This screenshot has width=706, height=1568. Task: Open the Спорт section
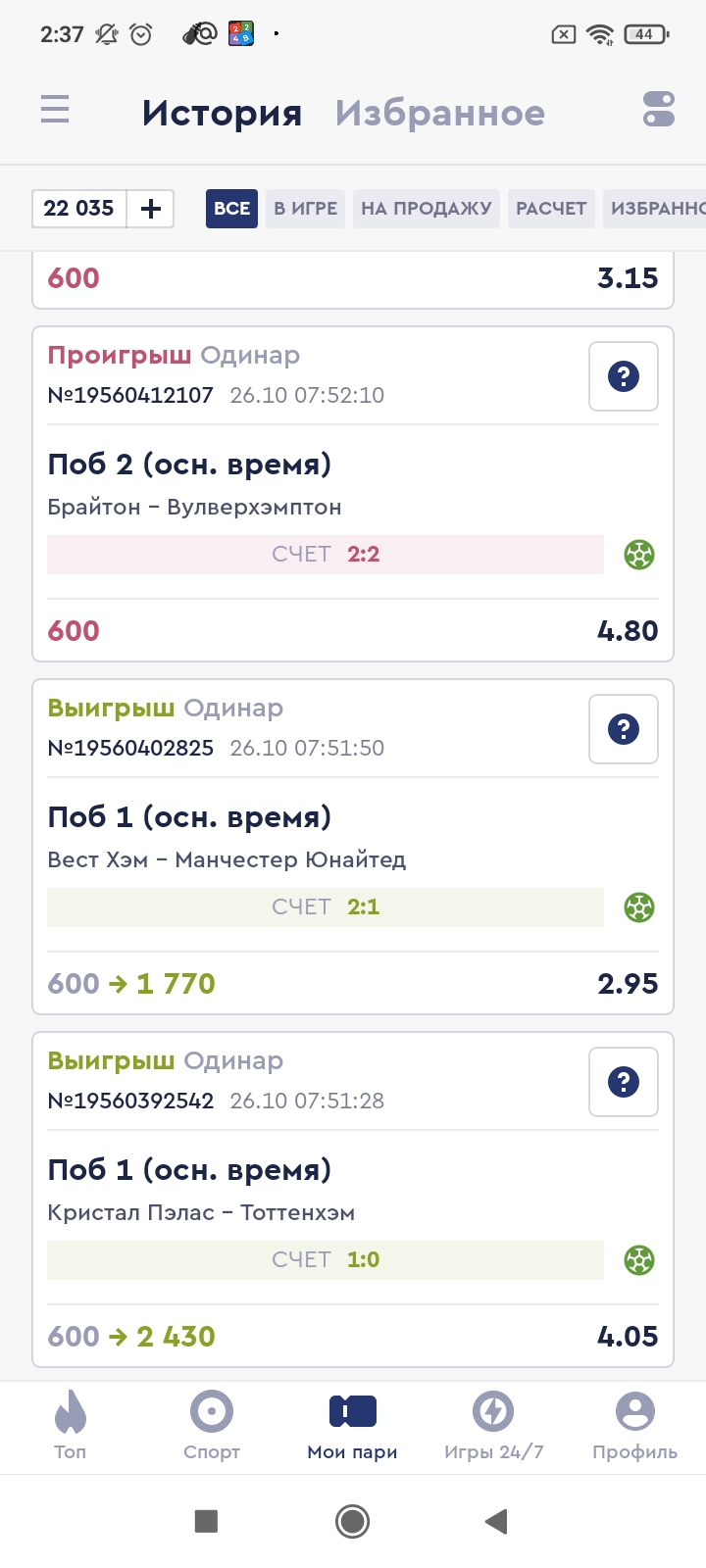[x=212, y=1426]
